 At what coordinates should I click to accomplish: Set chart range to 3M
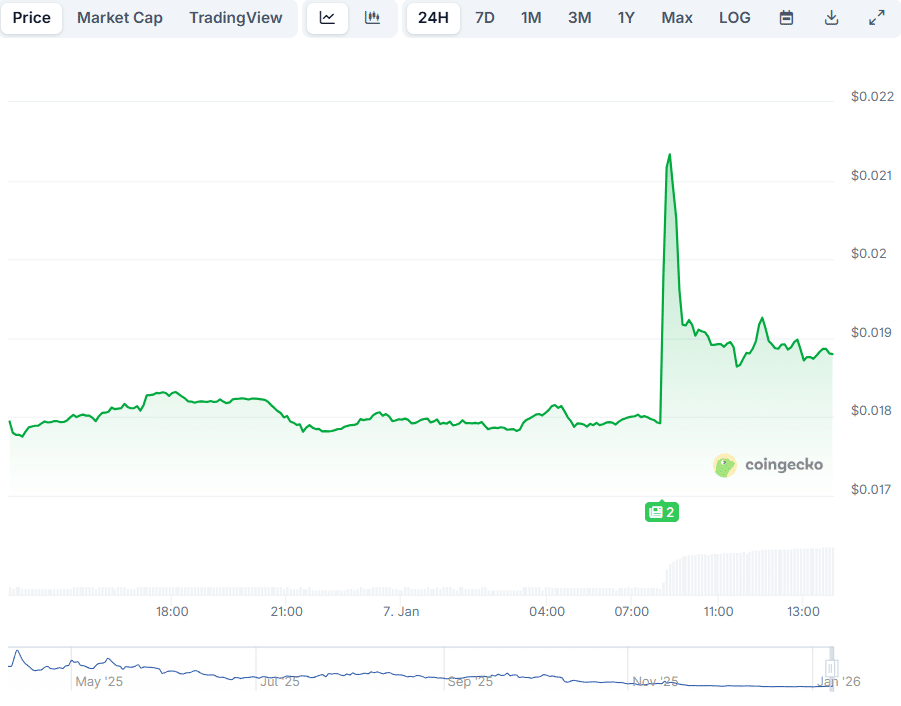(x=579, y=18)
